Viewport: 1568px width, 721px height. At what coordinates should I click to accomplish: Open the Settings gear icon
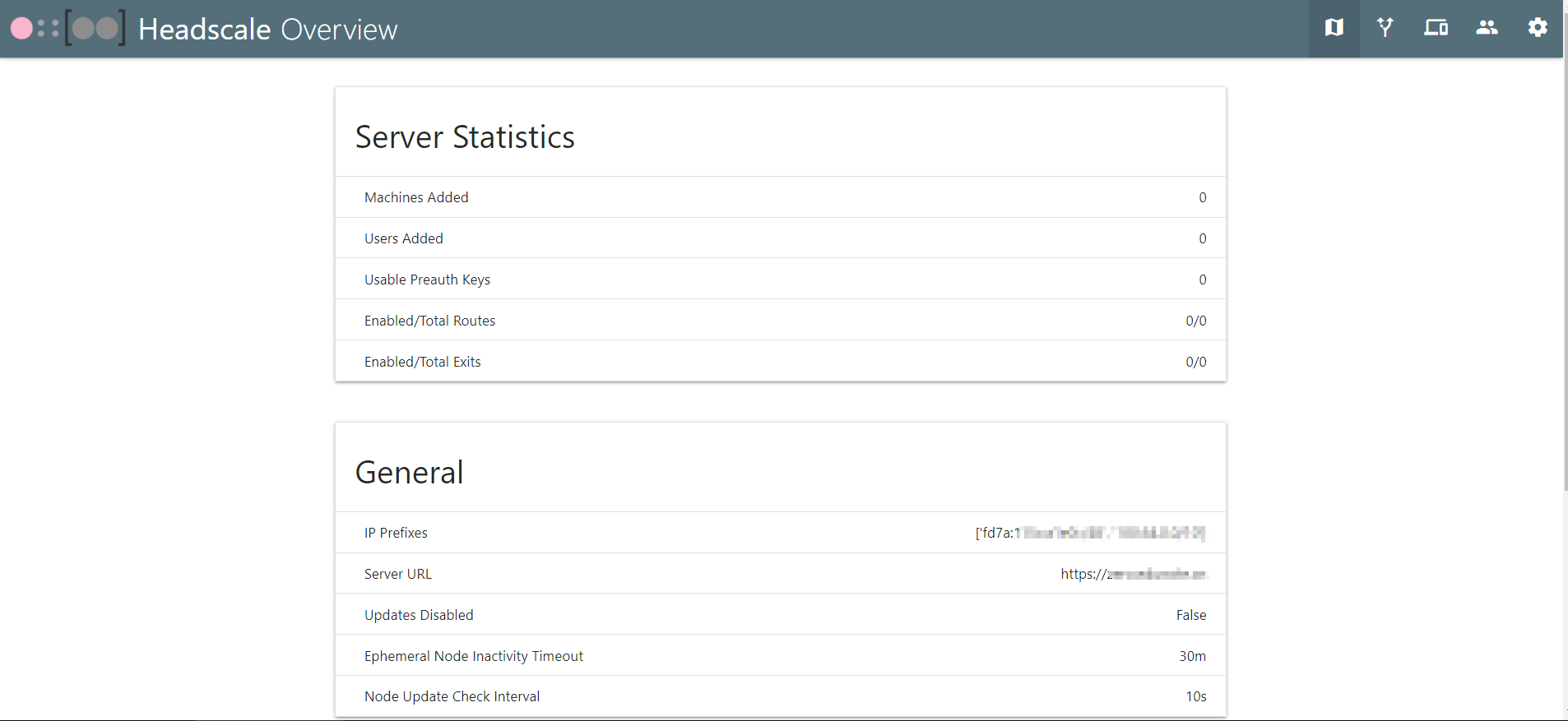click(x=1537, y=28)
